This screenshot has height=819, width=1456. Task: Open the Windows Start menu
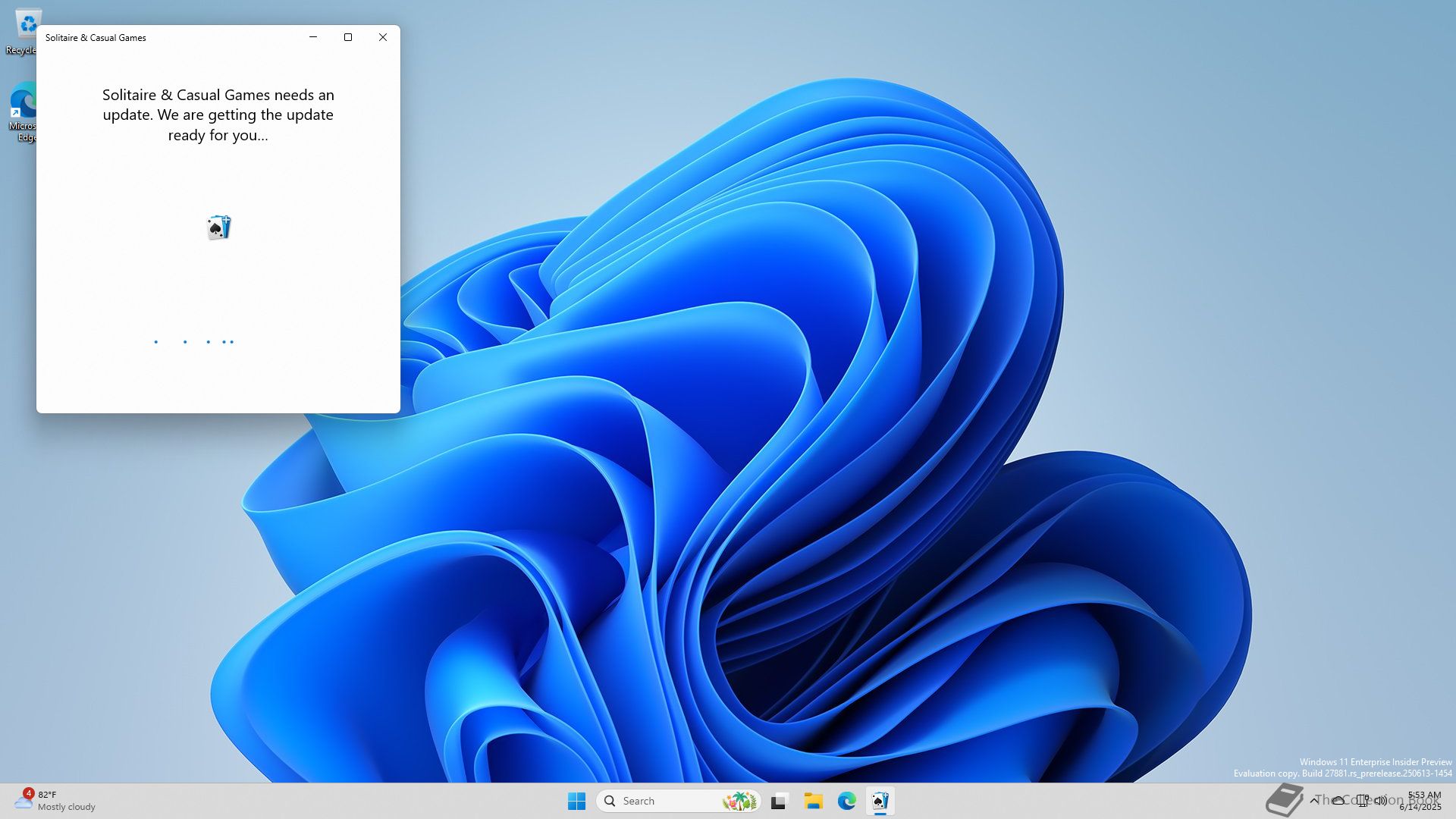[x=576, y=801]
